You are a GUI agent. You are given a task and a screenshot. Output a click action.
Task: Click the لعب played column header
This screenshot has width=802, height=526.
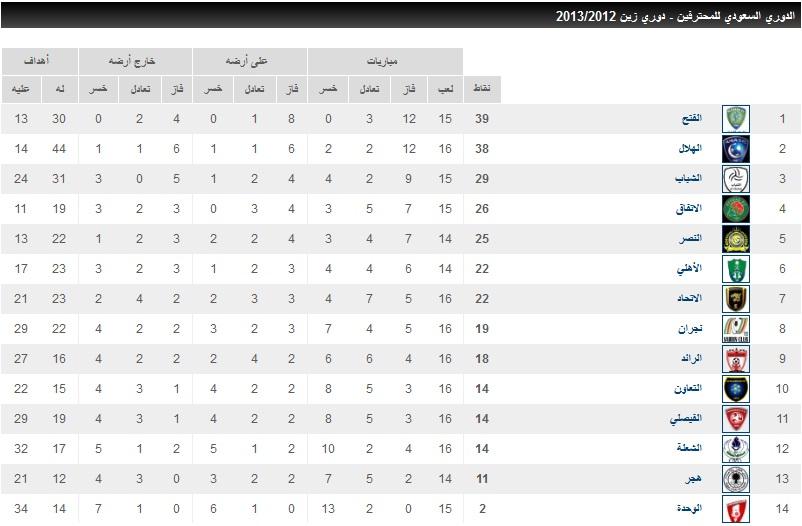pos(445,89)
